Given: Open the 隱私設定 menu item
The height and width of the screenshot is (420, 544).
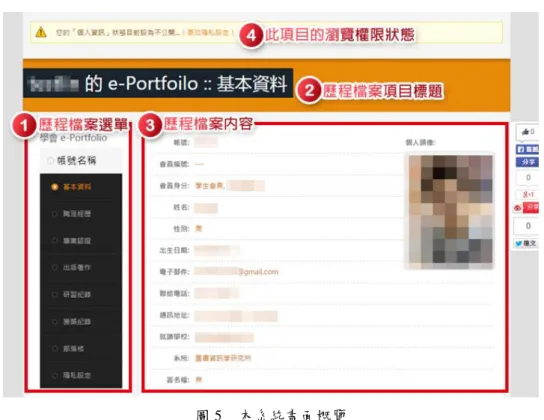Looking at the screenshot, I should pos(77,375).
